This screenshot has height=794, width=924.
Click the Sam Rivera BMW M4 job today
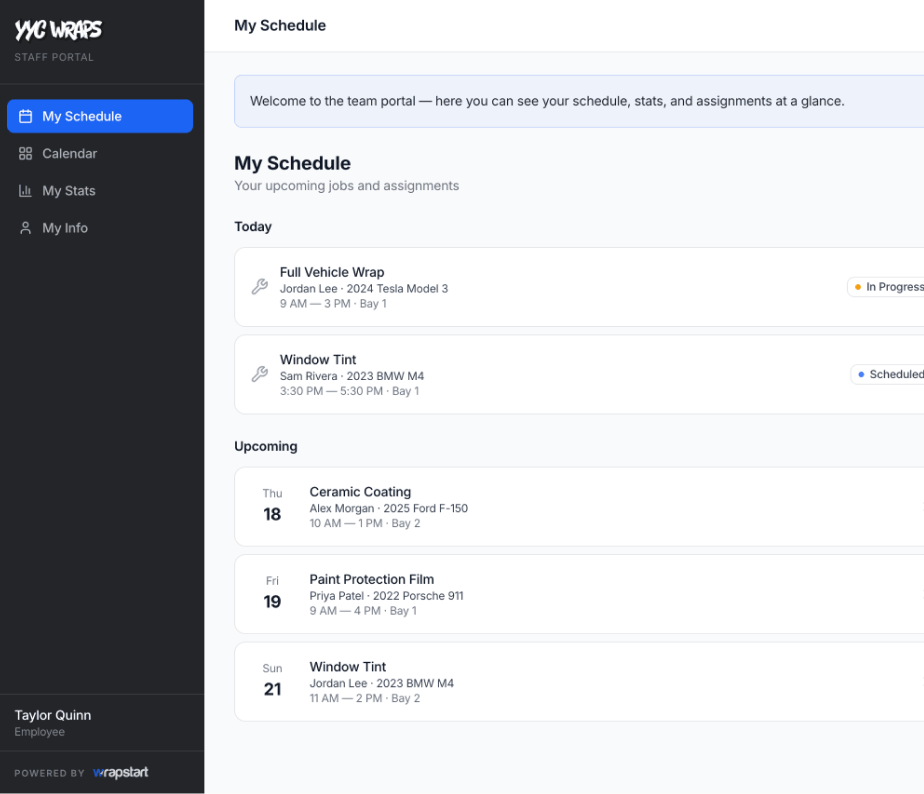[x=579, y=374]
